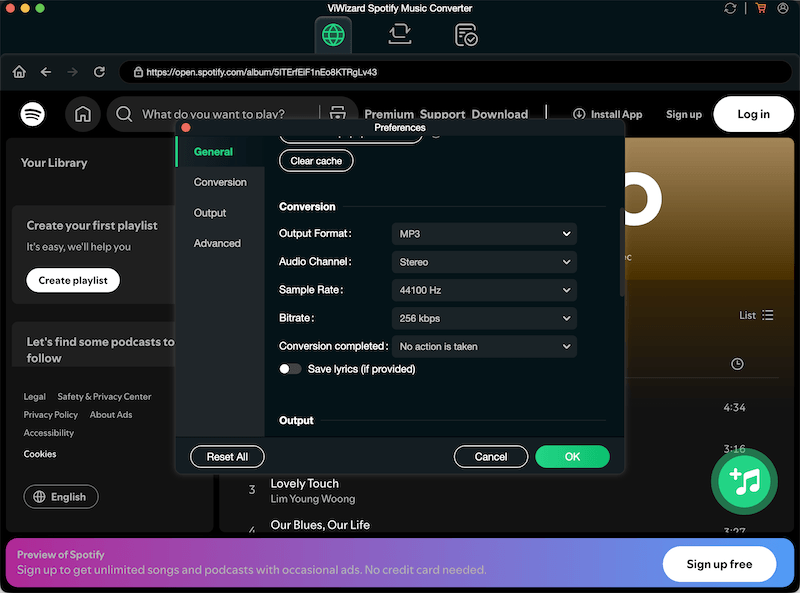Open the About Ads link
This screenshot has width=800, height=593.
[x=111, y=415]
